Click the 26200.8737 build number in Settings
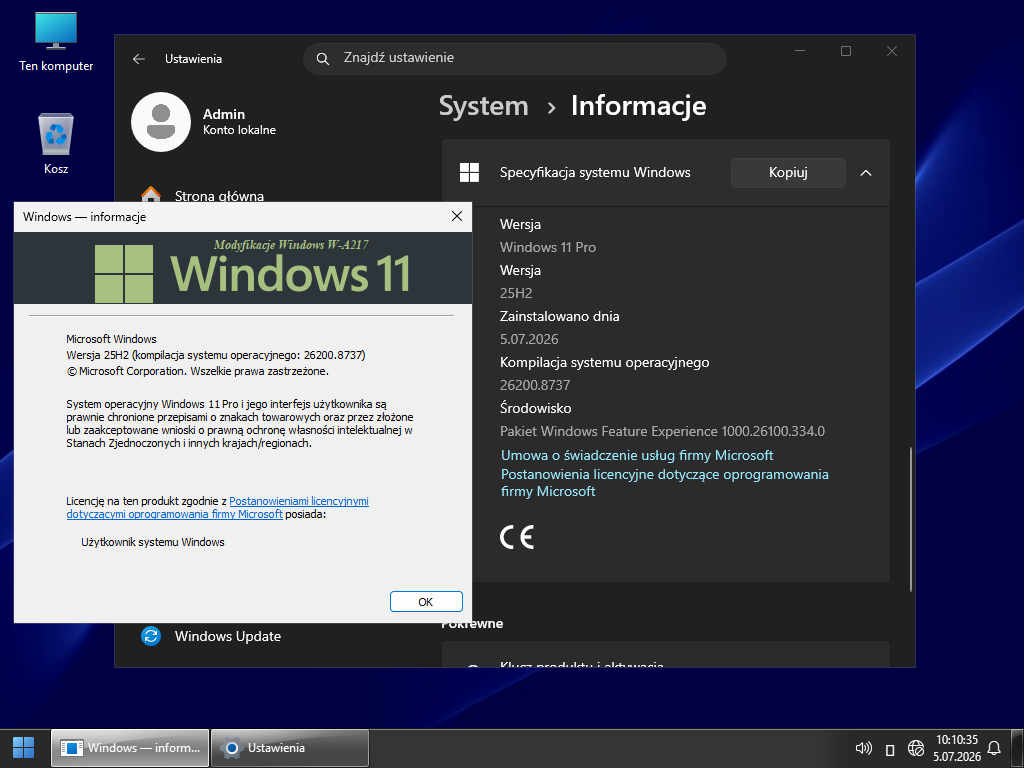Viewport: 1024px width, 768px height. (x=535, y=385)
